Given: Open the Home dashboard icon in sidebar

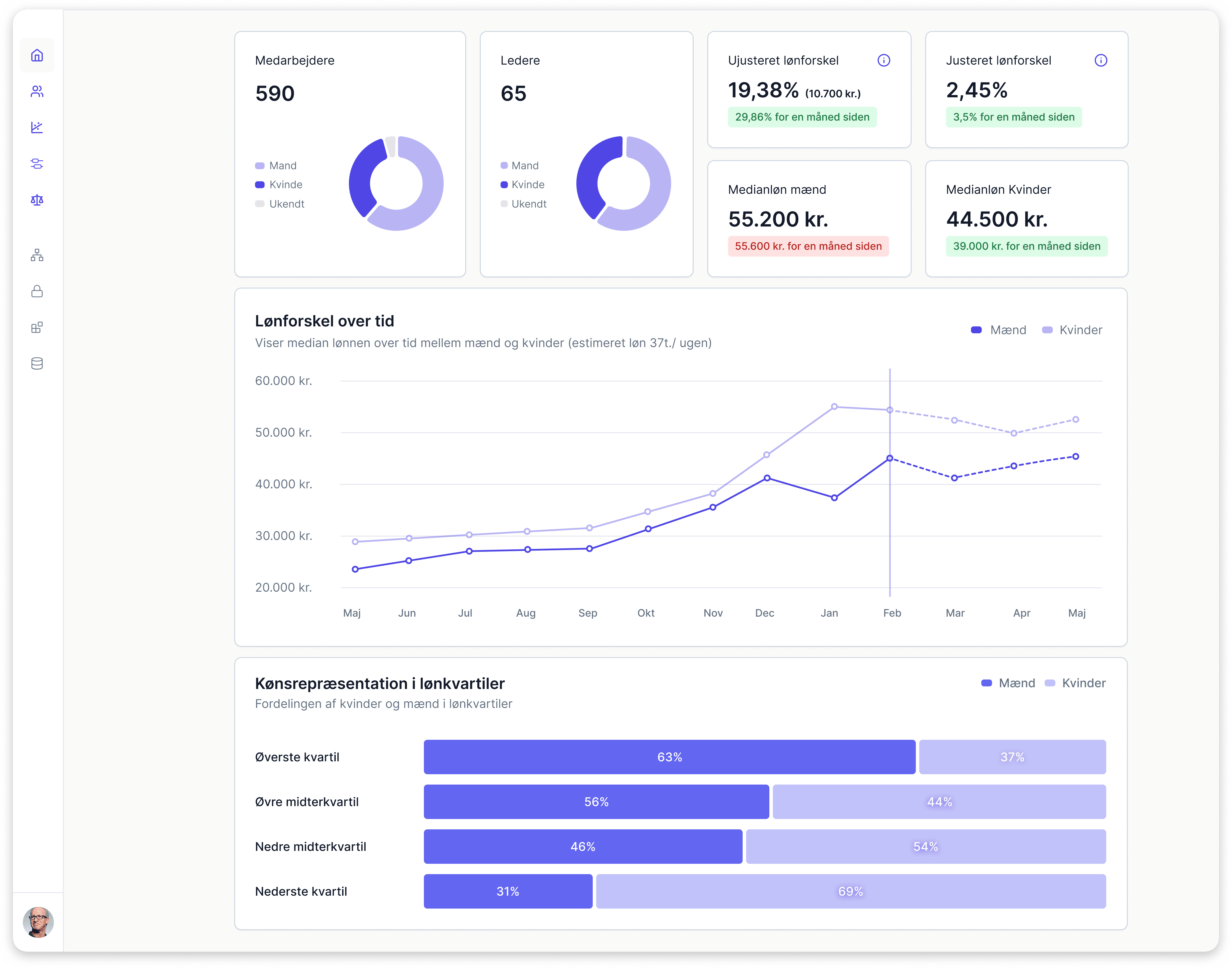Looking at the screenshot, I should click(x=37, y=55).
